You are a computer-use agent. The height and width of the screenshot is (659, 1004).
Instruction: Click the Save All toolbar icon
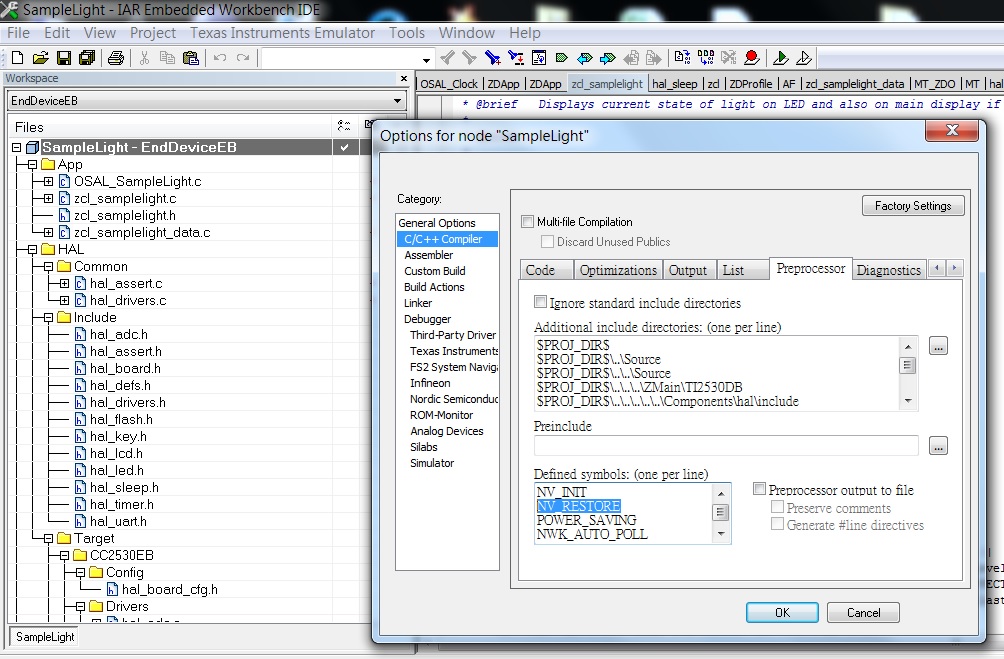click(x=86, y=58)
